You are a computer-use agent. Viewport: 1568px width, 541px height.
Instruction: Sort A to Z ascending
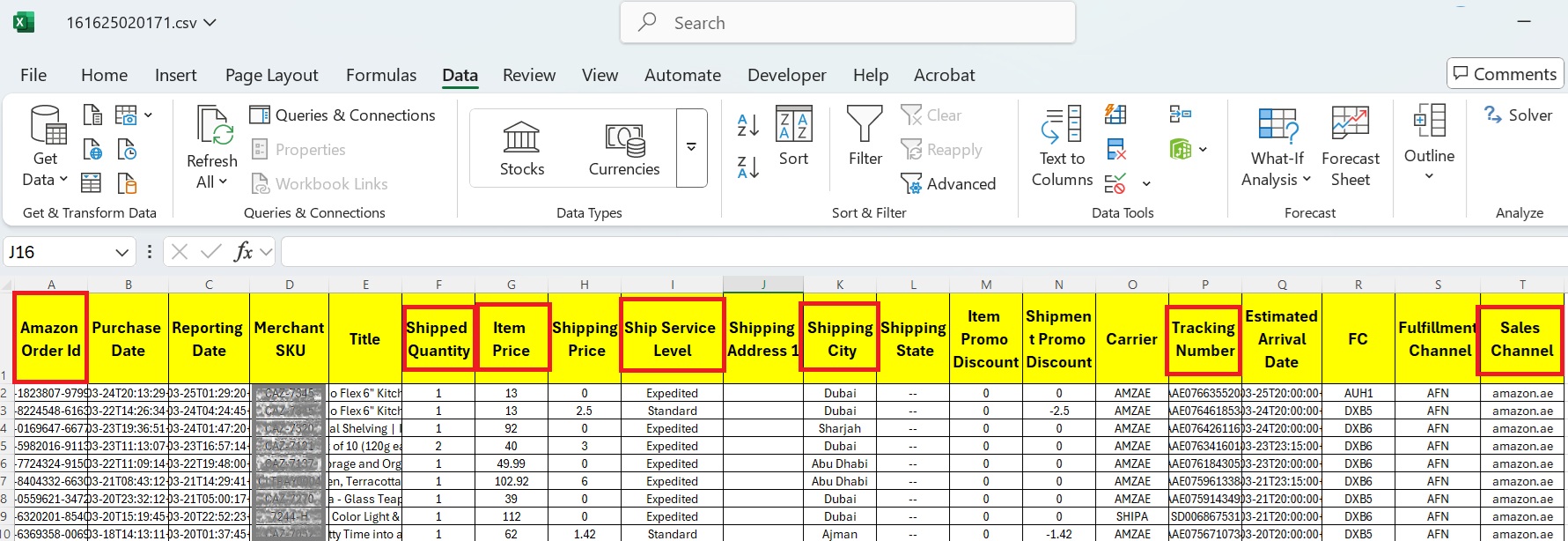tap(747, 125)
